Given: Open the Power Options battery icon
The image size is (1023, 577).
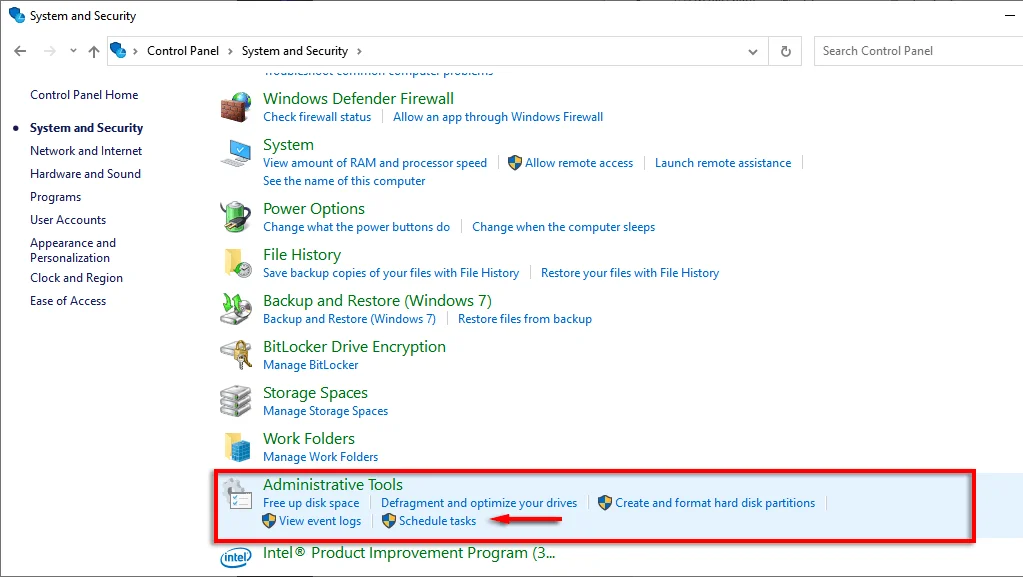Looking at the screenshot, I should [x=236, y=217].
